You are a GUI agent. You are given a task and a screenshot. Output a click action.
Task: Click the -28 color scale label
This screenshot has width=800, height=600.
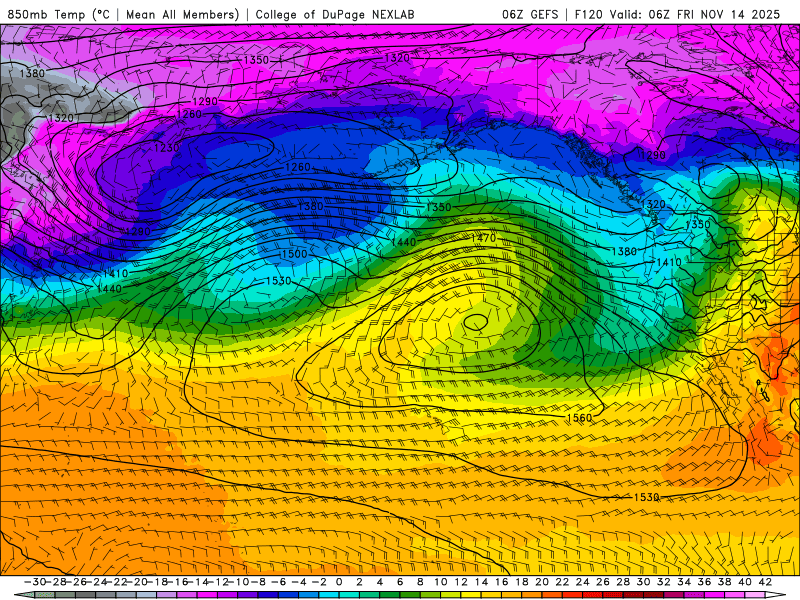pyautogui.click(x=56, y=582)
